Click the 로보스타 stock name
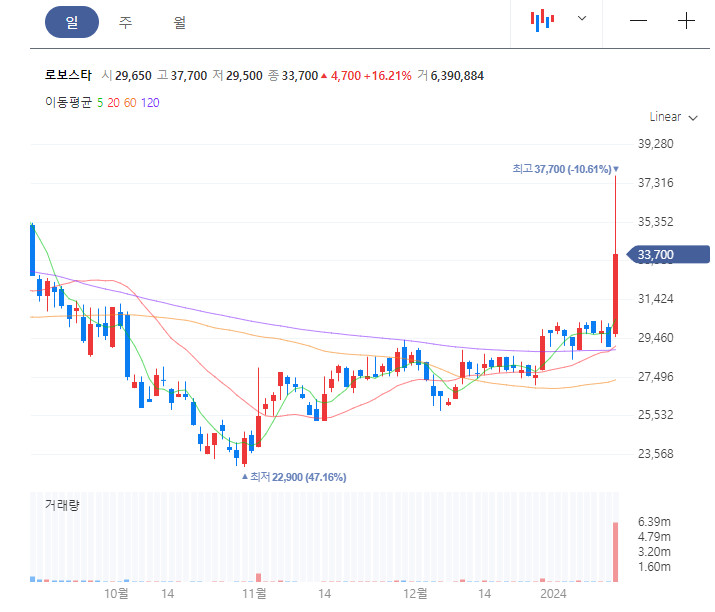Viewport: 715px width, 612px height. coord(68,75)
